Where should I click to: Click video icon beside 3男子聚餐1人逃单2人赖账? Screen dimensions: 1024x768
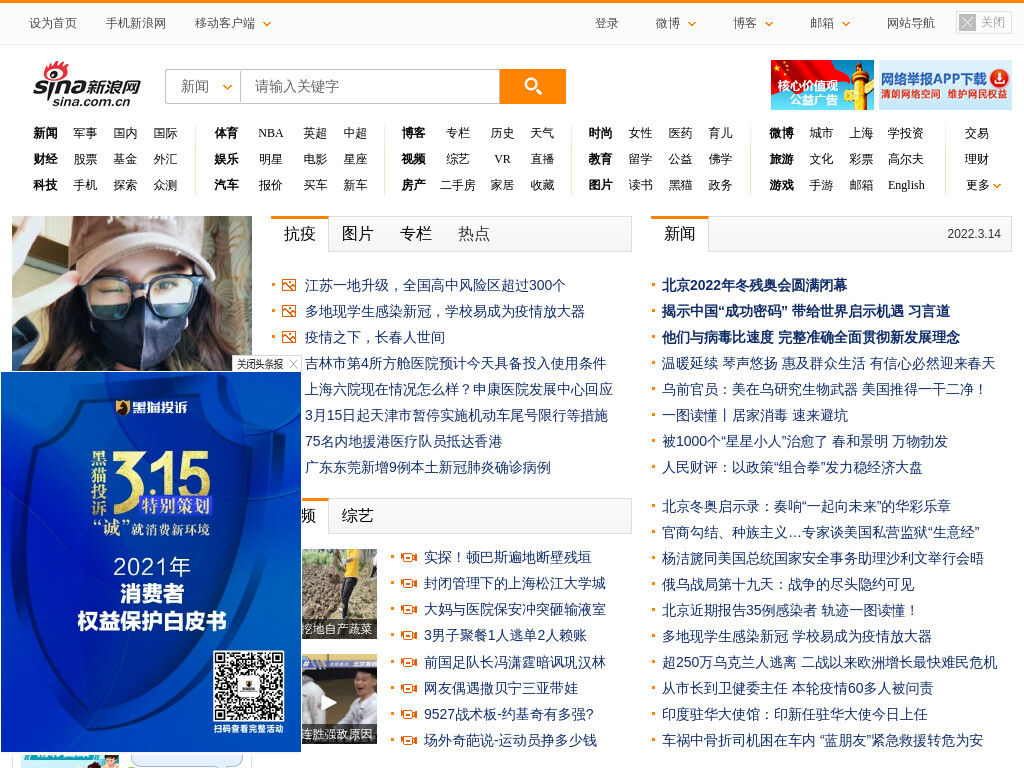409,636
